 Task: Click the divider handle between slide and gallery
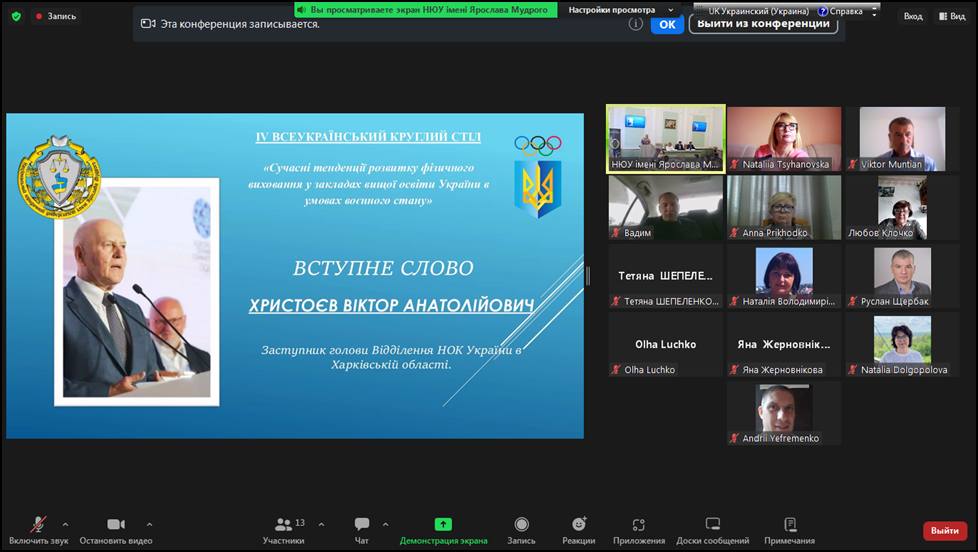pyautogui.click(x=588, y=276)
